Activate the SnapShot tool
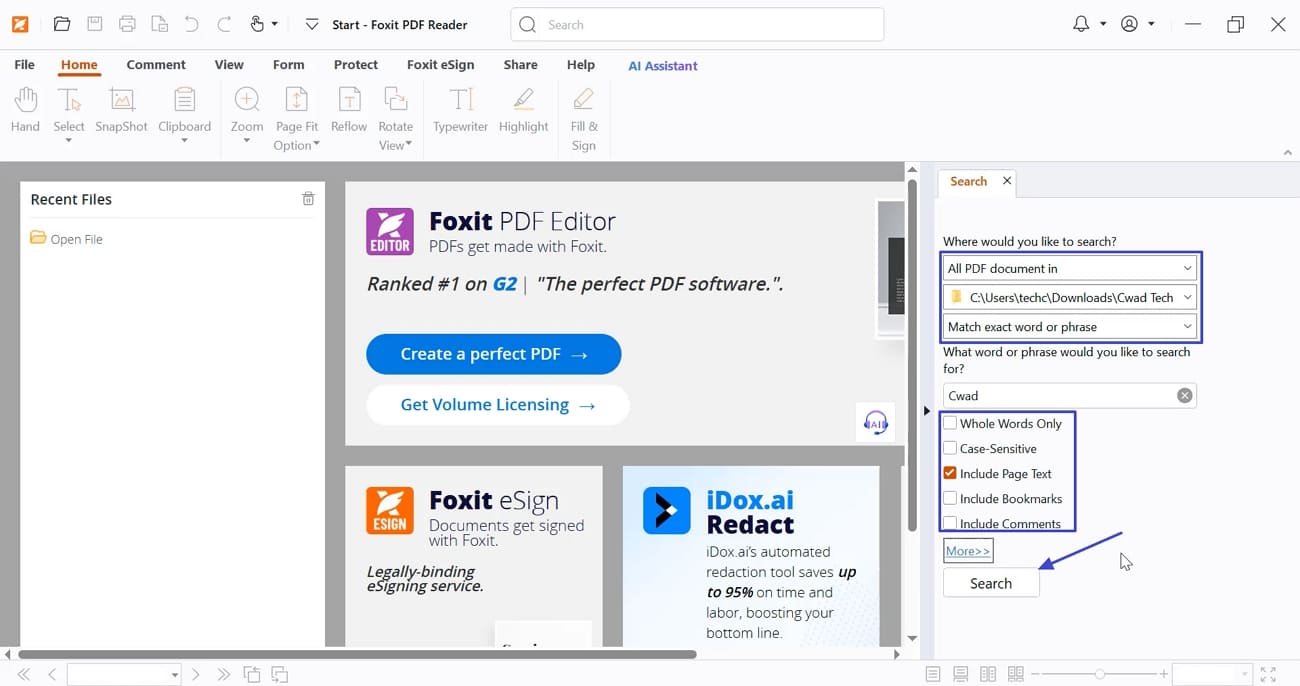1300x686 pixels. pos(121,112)
